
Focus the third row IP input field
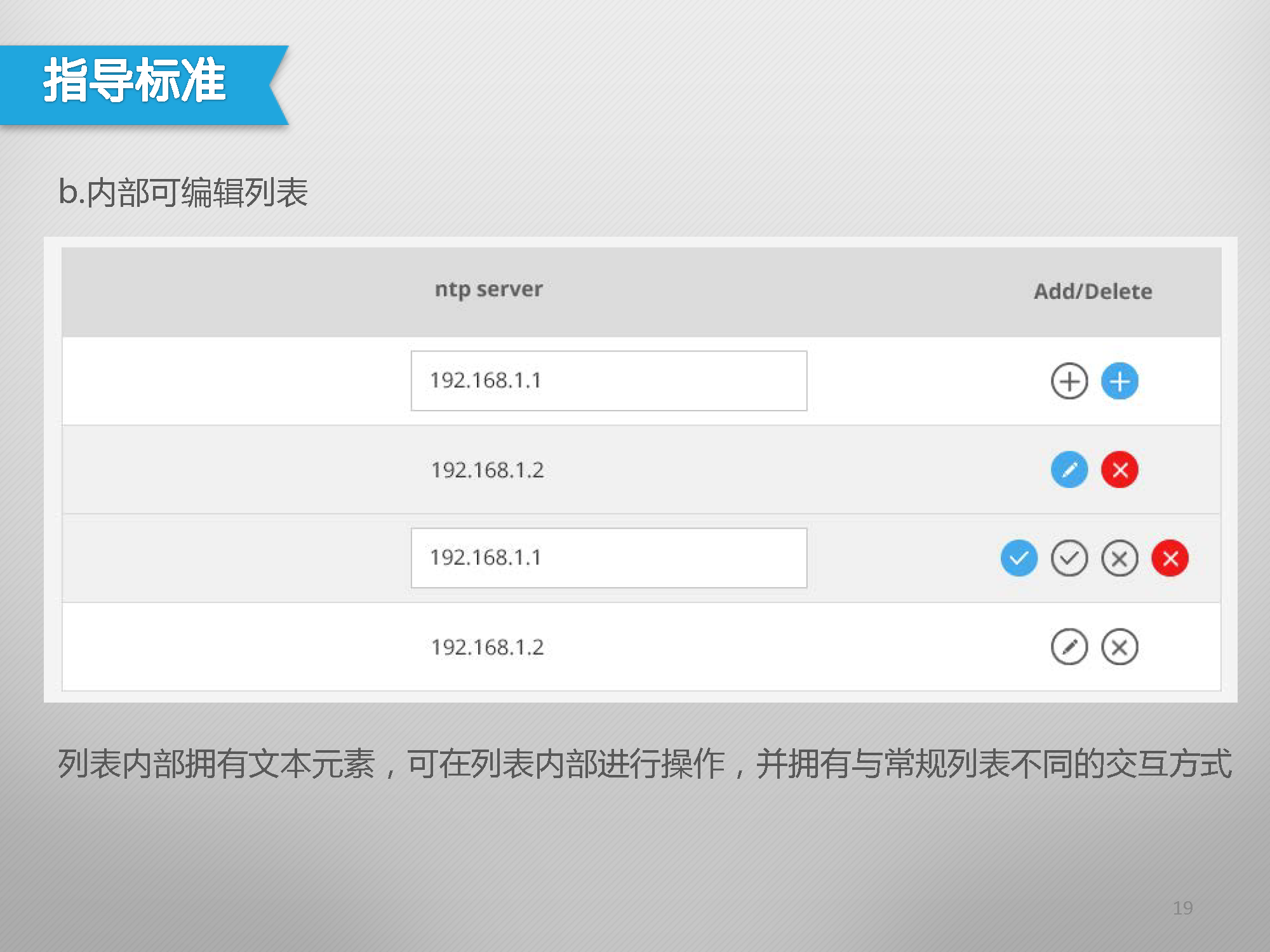point(608,558)
